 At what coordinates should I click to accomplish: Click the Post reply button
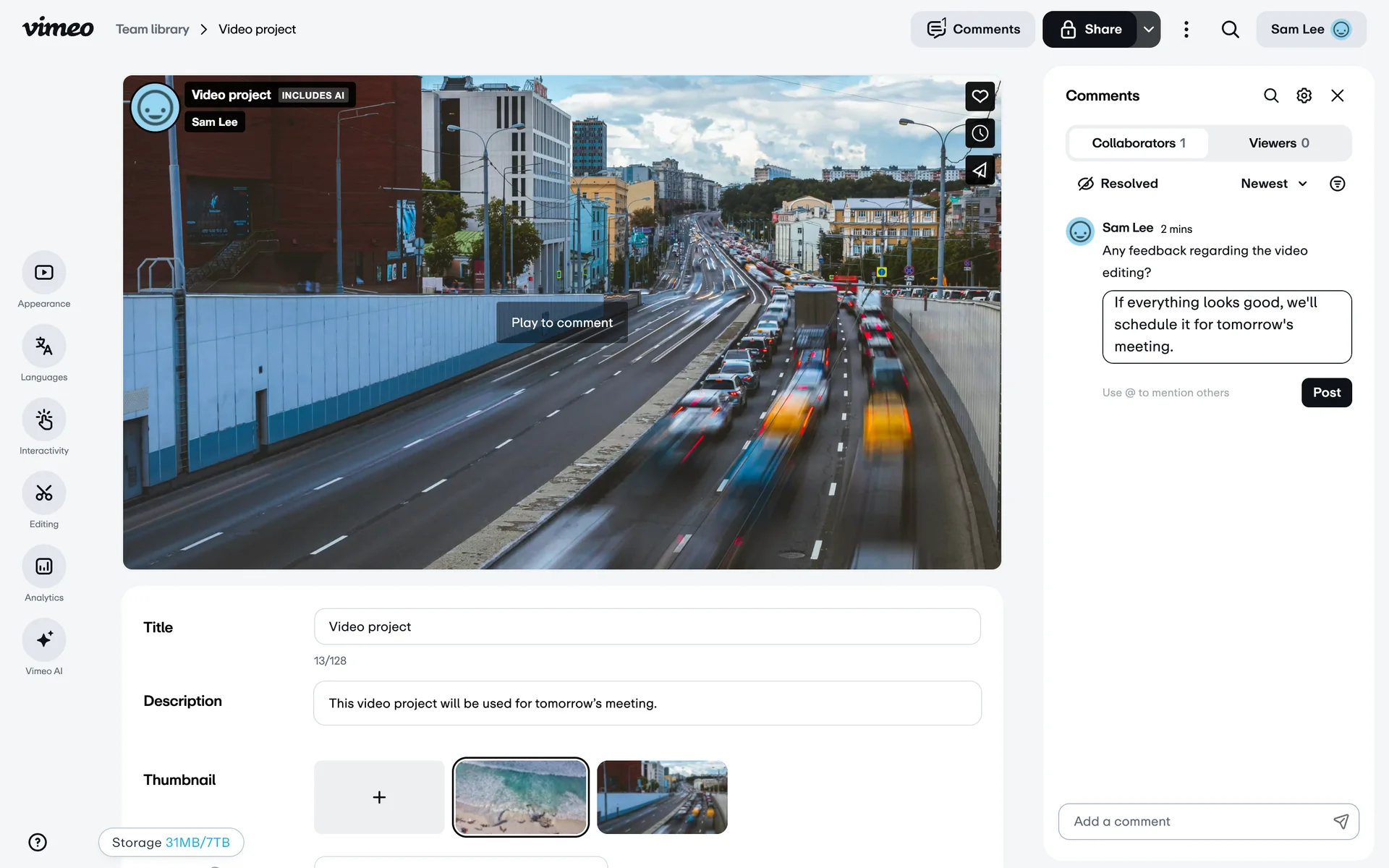pyautogui.click(x=1326, y=393)
